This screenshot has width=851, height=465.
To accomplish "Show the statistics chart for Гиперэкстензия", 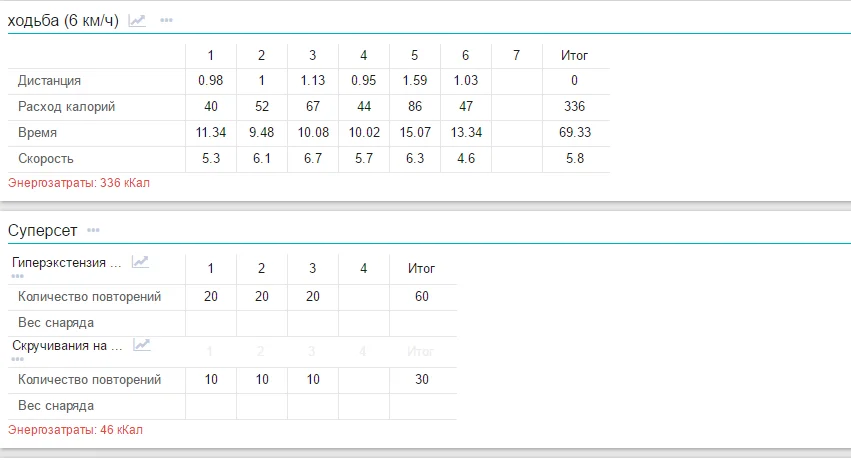I will [141, 262].
